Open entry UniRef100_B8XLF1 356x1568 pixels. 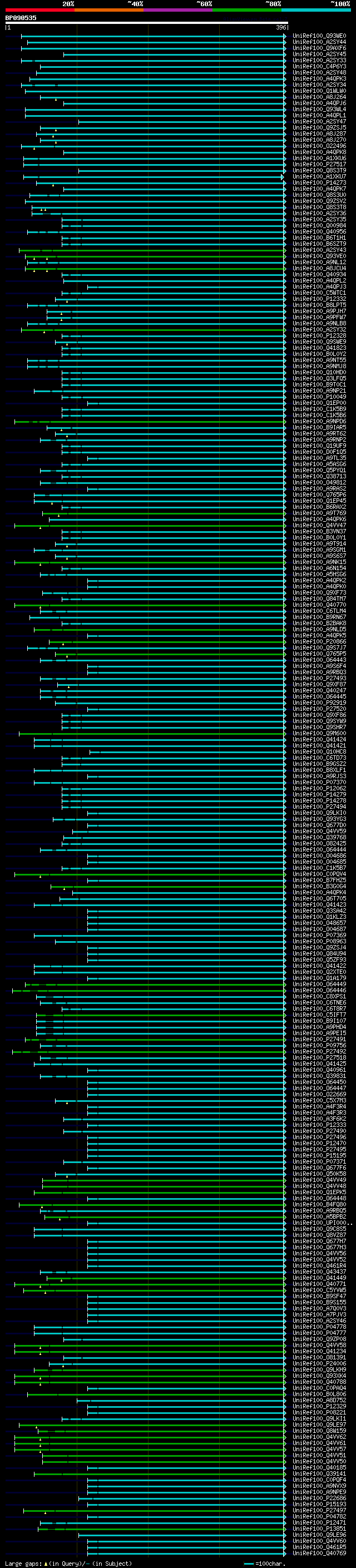(x=319, y=770)
